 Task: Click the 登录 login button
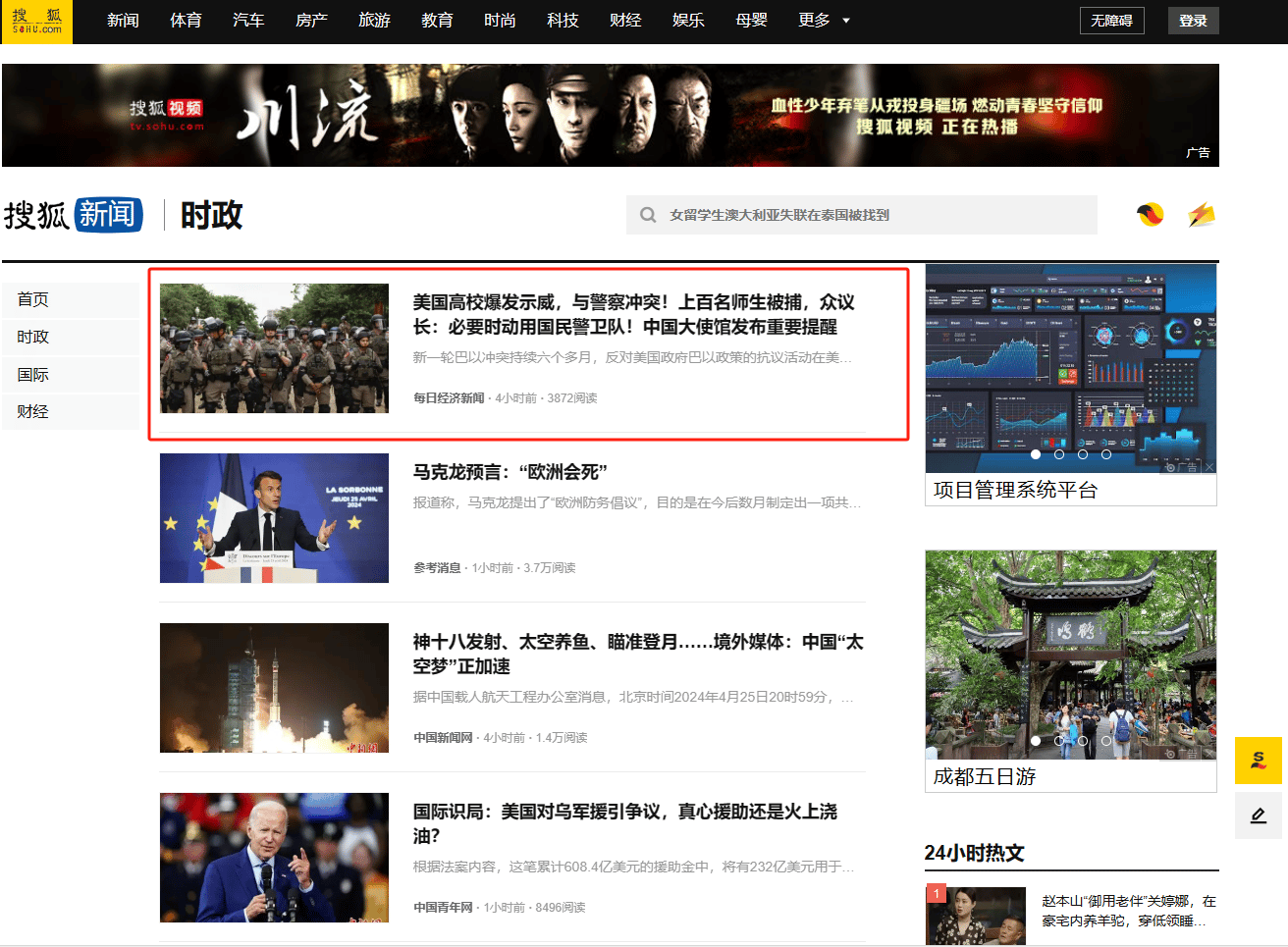coord(1193,21)
